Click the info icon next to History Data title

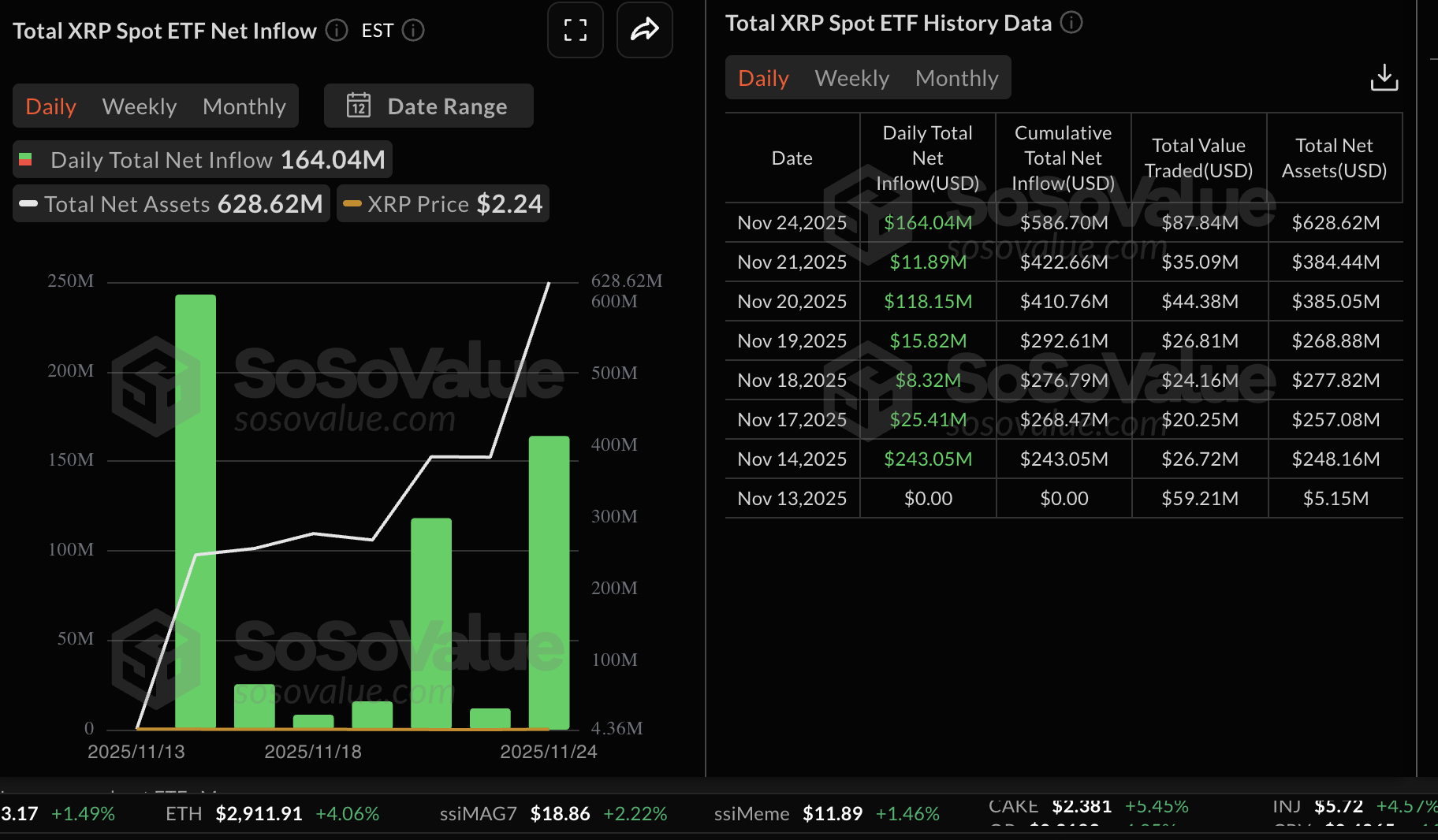(x=1071, y=23)
